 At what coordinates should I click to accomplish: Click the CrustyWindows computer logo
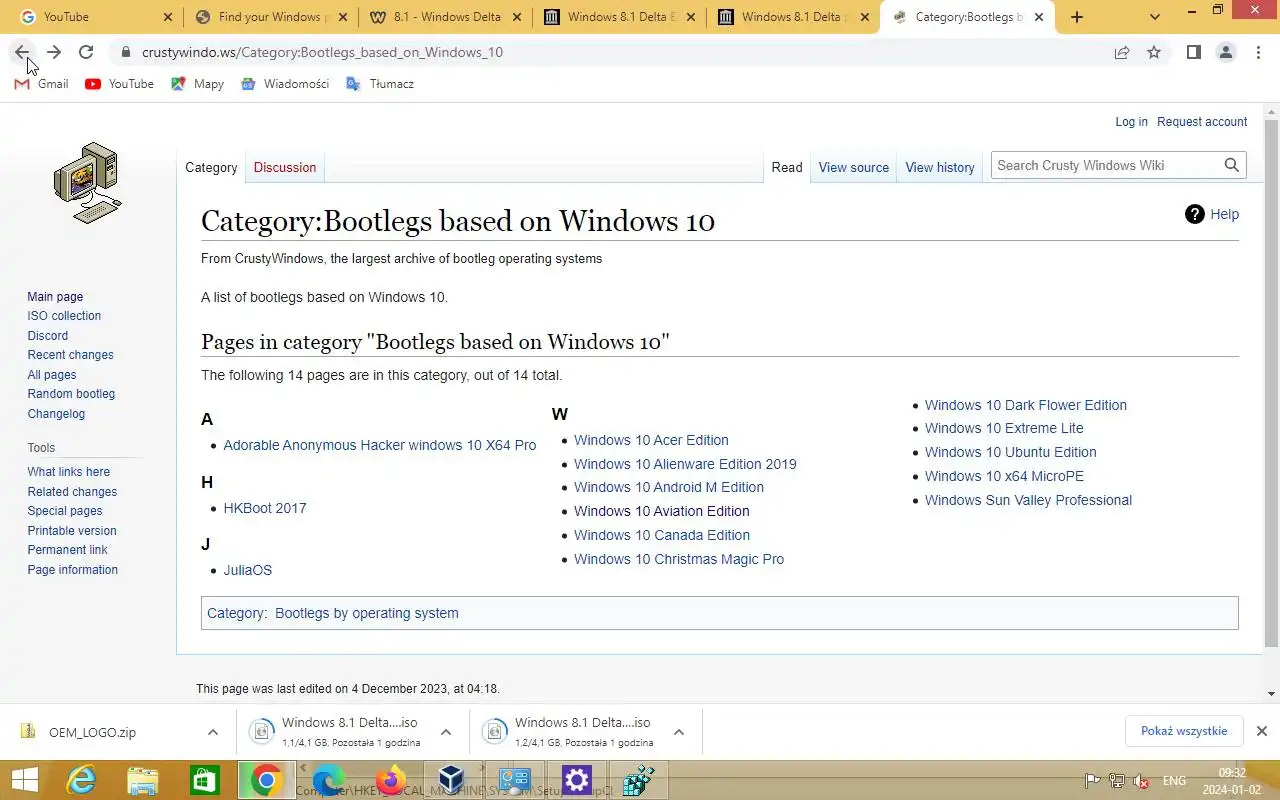87,183
